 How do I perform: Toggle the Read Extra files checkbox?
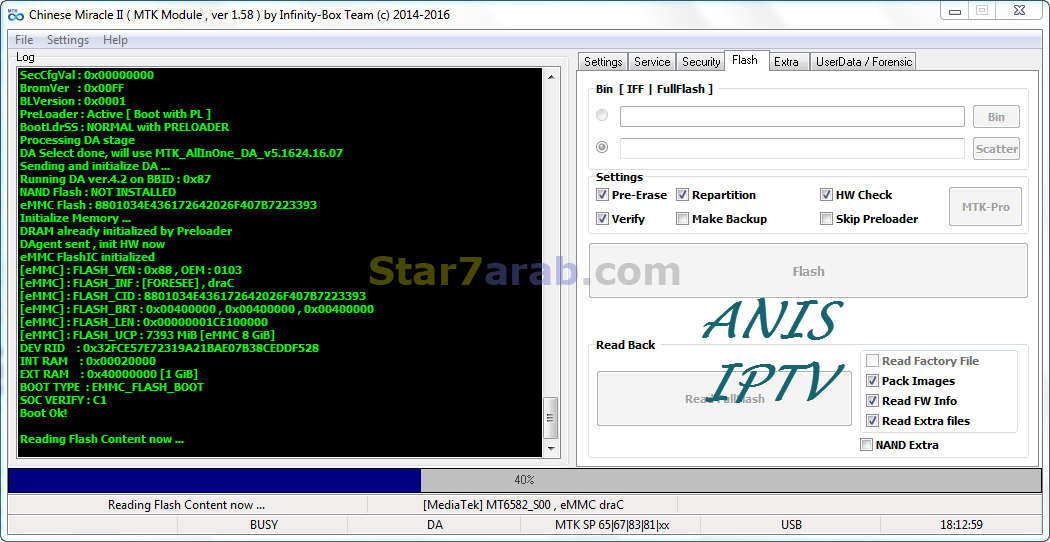(872, 421)
